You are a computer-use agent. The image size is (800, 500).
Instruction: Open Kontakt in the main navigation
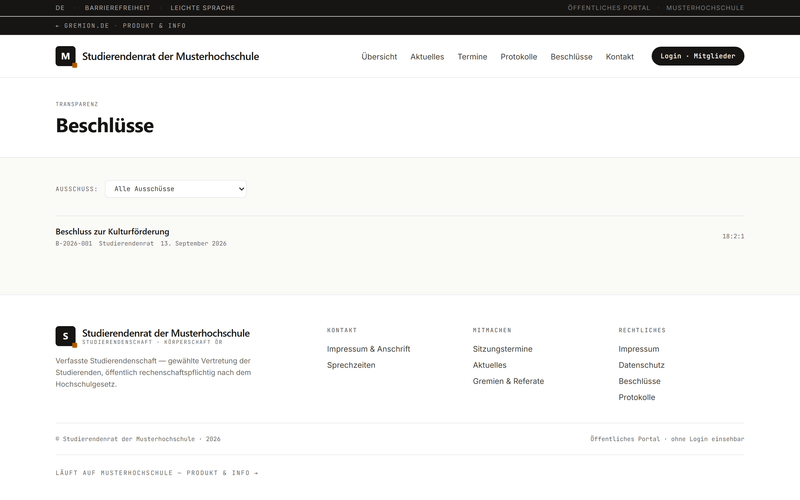(619, 57)
